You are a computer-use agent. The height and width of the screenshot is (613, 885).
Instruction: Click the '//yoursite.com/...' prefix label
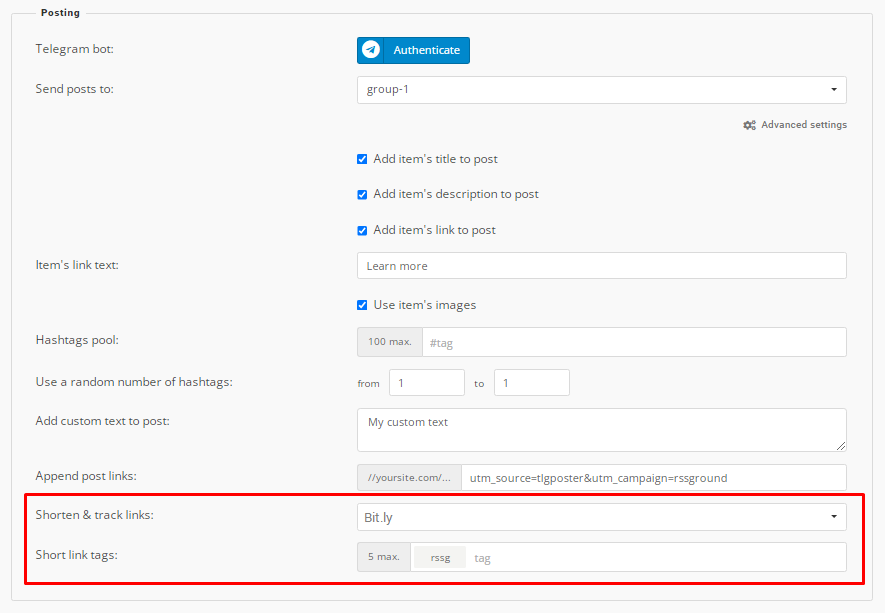click(409, 478)
